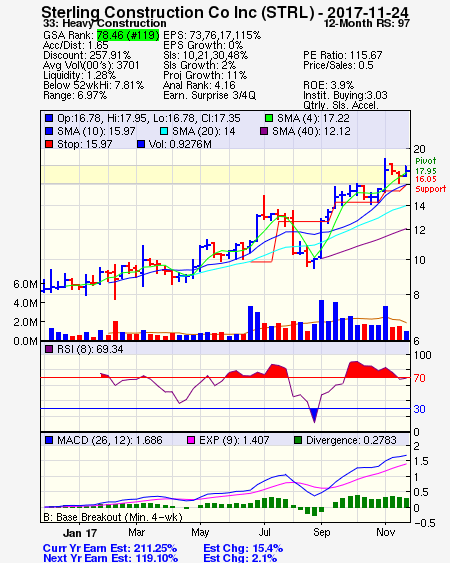Click the Liquidity: 1.28% value
This screenshot has height=563, width=450.
point(79,75)
